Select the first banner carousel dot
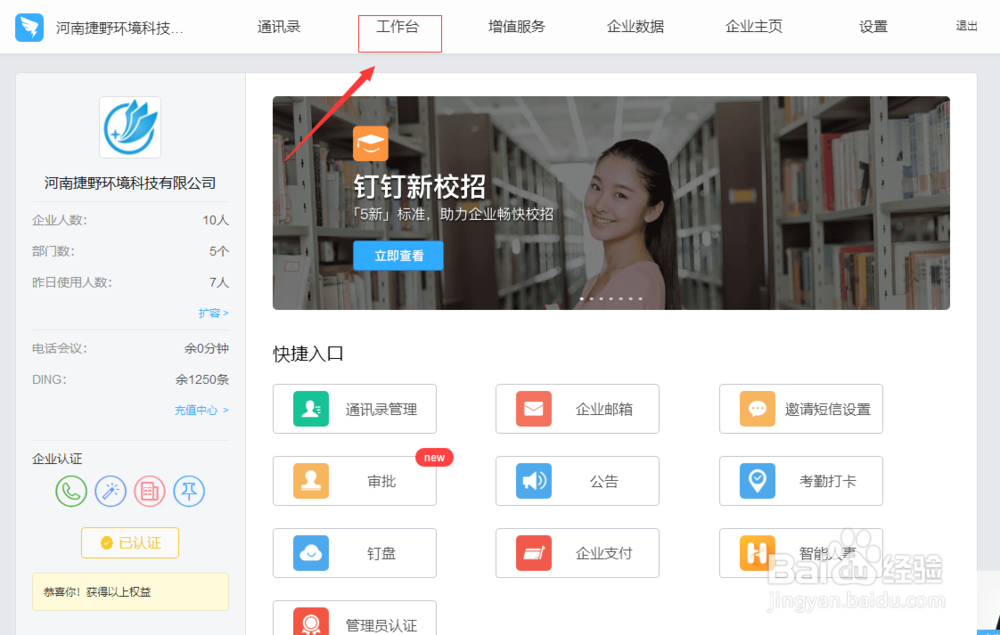1000x635 pixels. click(x=582, y=298)
